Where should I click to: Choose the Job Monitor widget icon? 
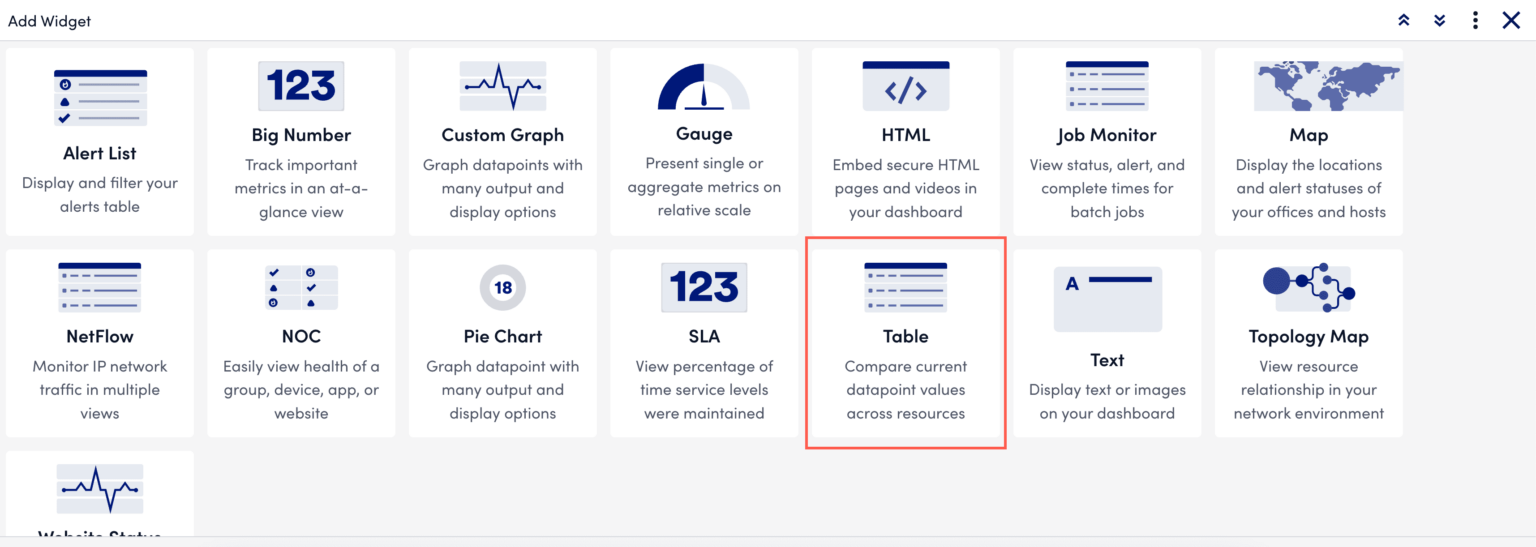pyautogui.click(x=1107, y=86)
